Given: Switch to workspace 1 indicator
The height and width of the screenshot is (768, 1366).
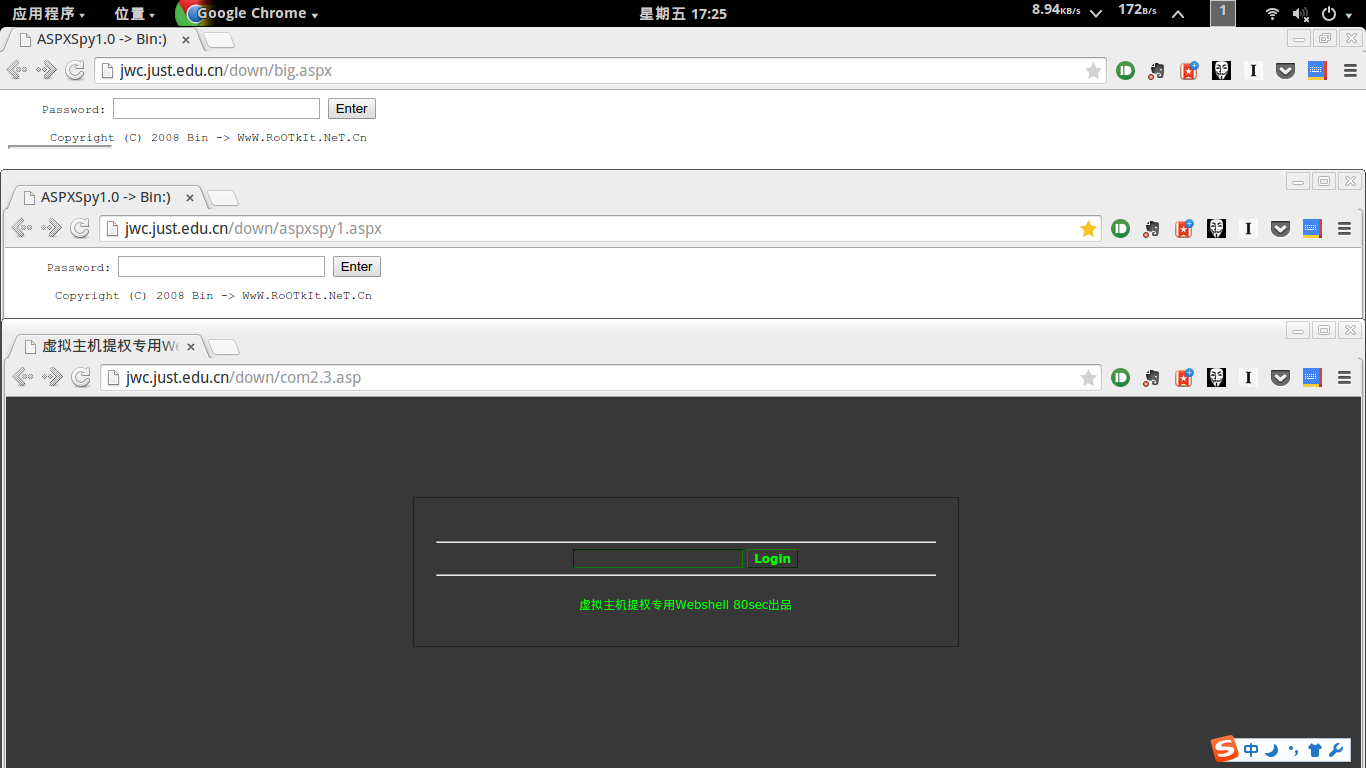Looking at the screenshot, I should pos(1222,12).
